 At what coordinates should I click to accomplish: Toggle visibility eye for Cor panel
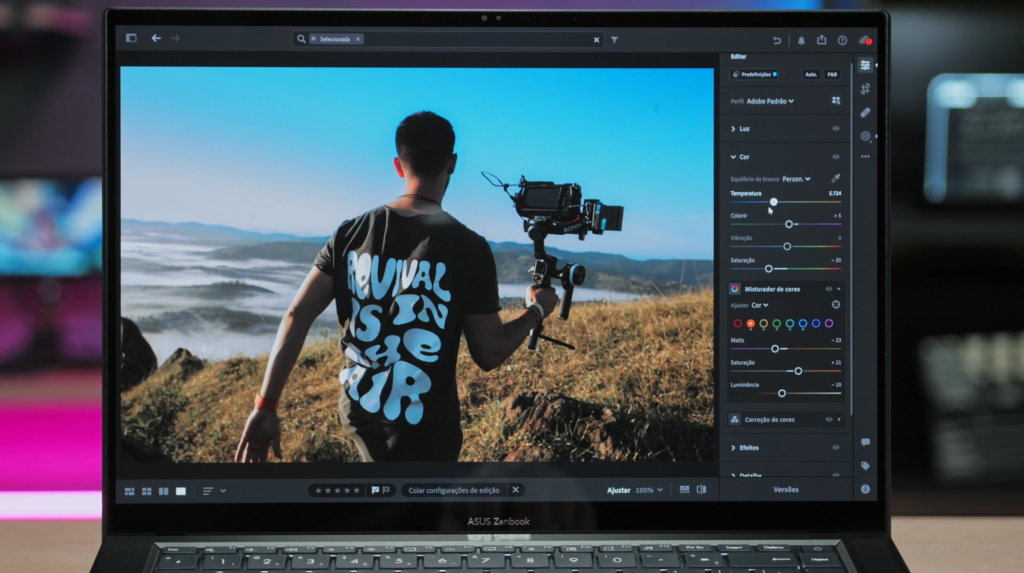tap(836, 157)
